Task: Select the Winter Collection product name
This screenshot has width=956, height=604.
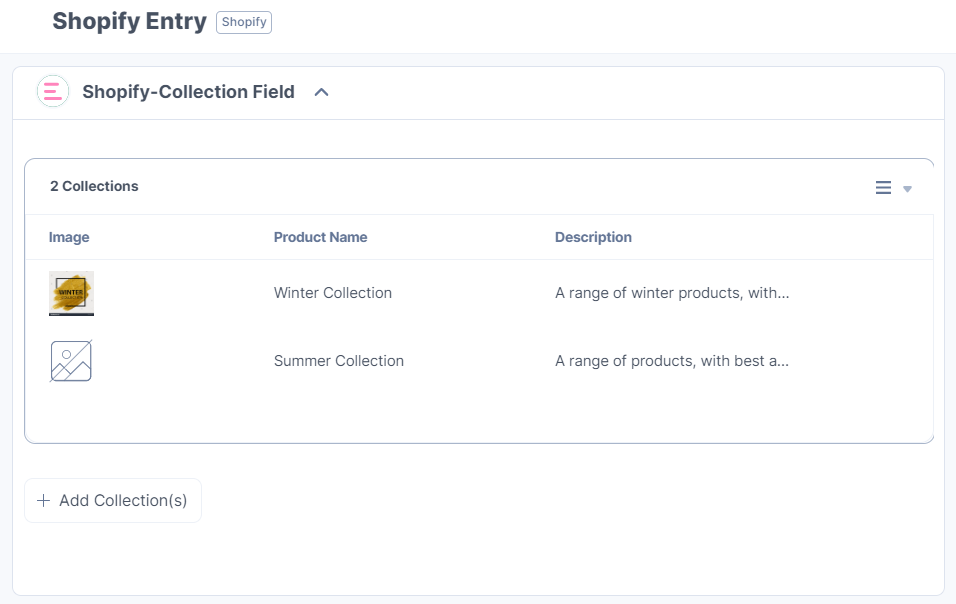Action: (x=332, y=293)
